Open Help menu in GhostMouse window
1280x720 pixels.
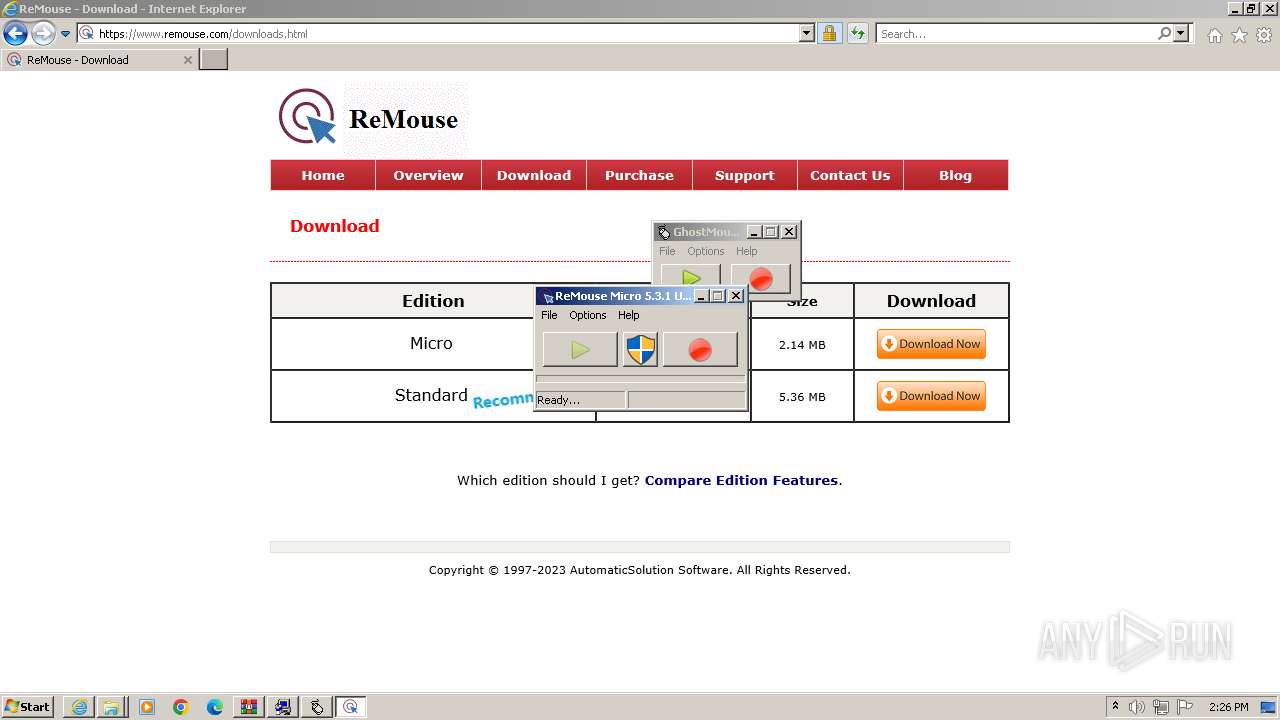click(x=747, y=251)
